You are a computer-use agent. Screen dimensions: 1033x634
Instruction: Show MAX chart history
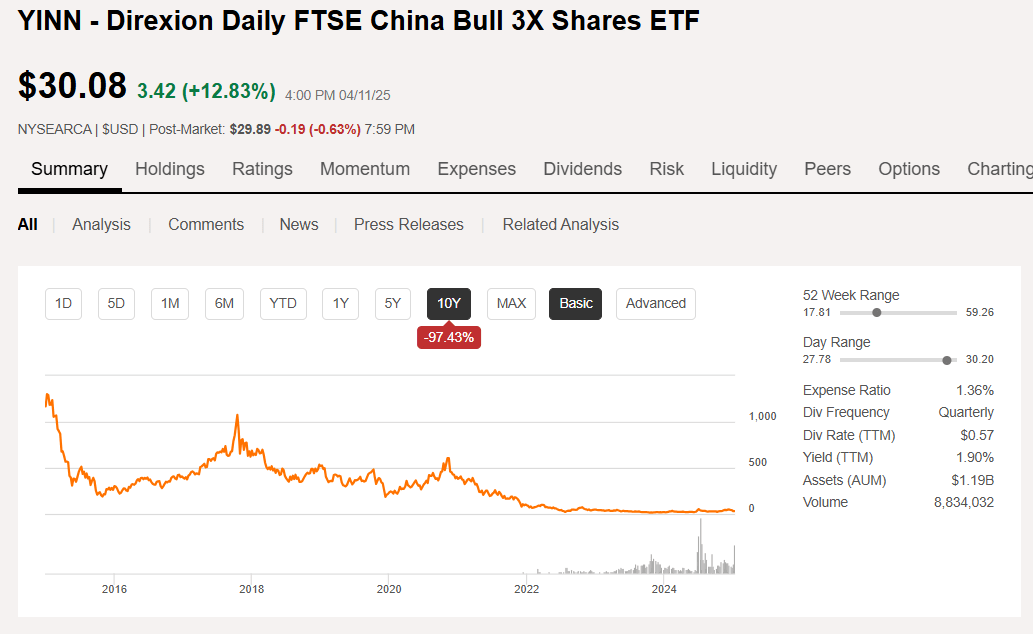510,303
